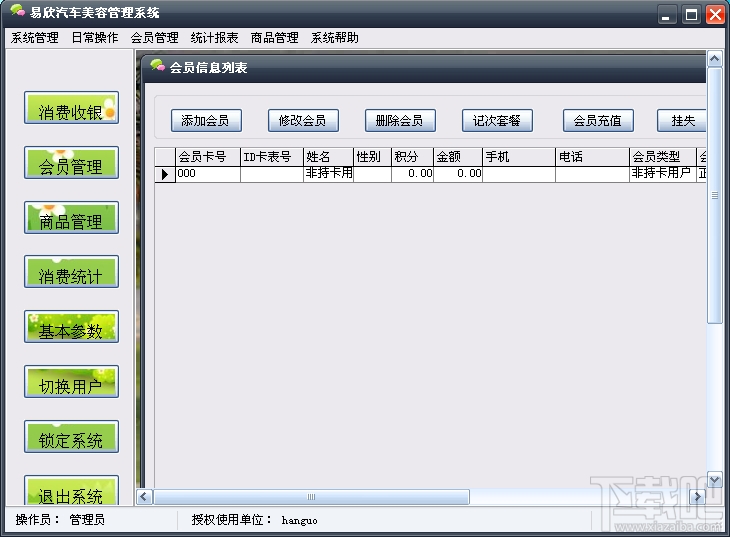This screenshot has height=537, width=730.
Task: Maximize the application window
Action: 691,14
